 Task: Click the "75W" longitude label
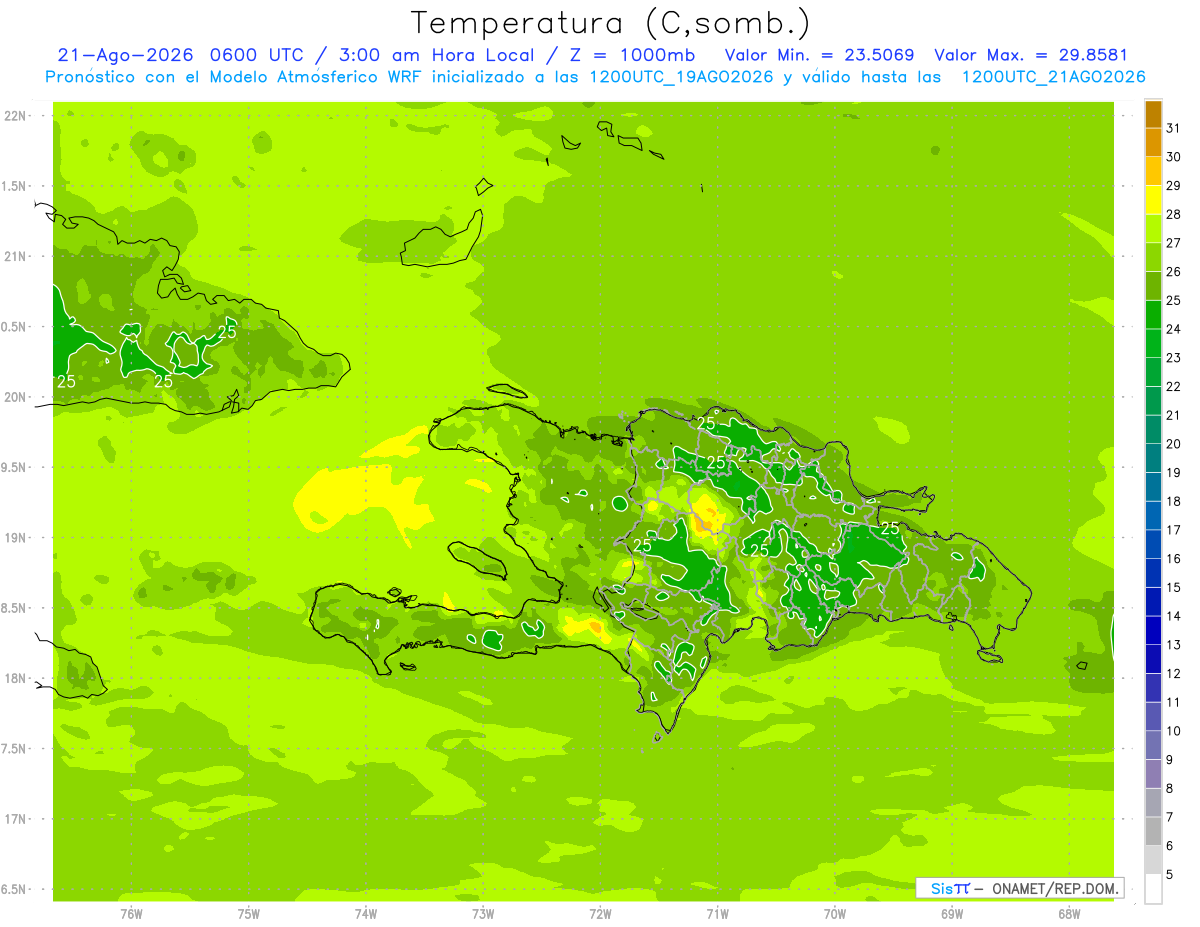coord(249,914)
